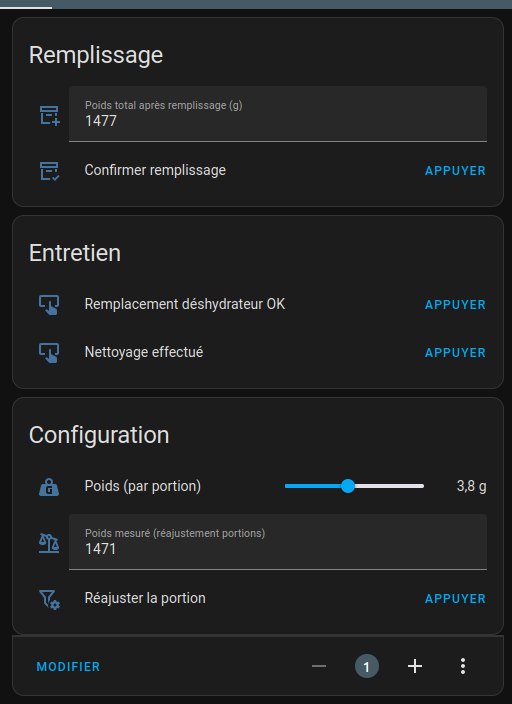Click the Réajuster la portion label

[145, 598]
